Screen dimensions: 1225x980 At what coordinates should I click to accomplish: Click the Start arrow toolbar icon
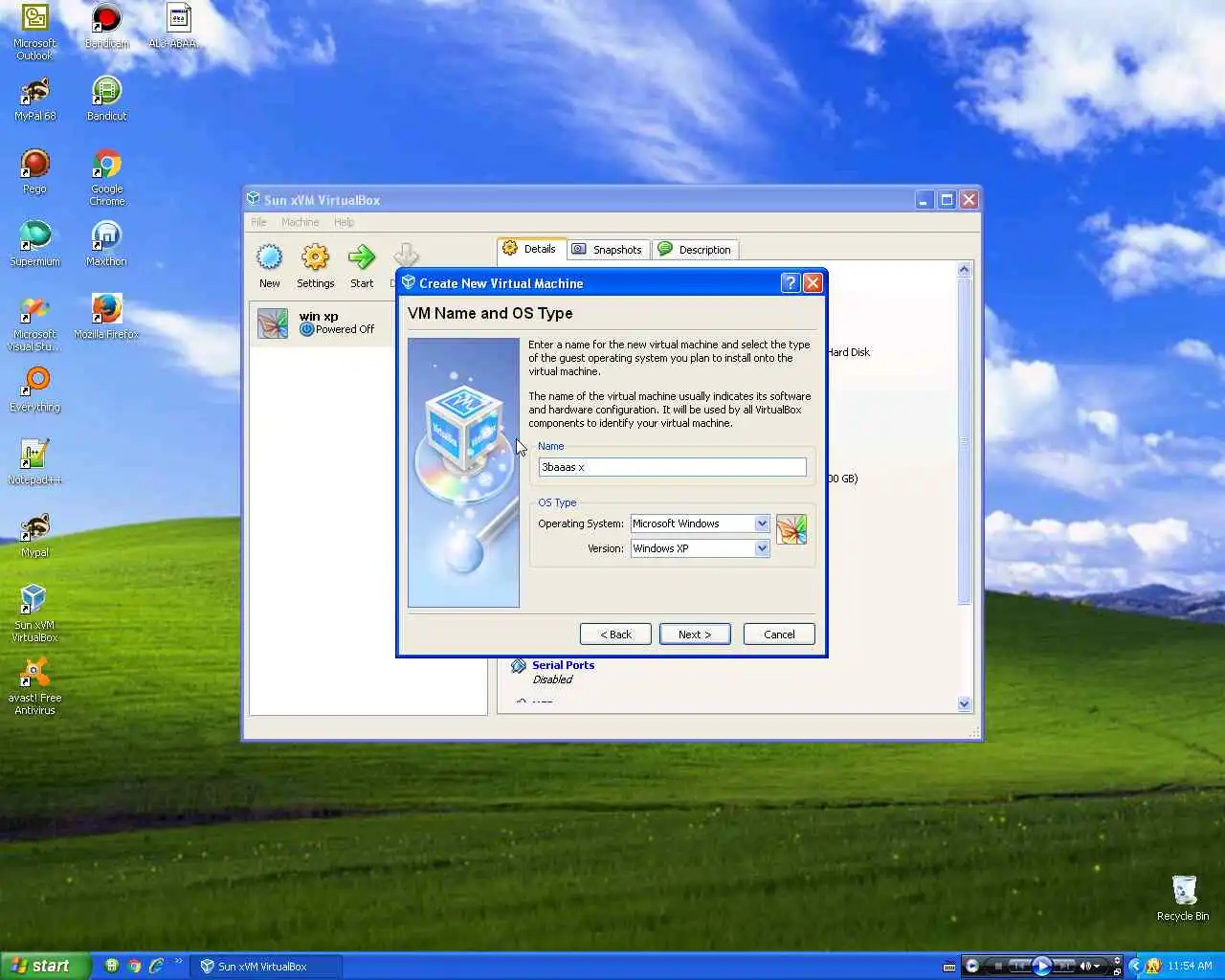[362, 266]
